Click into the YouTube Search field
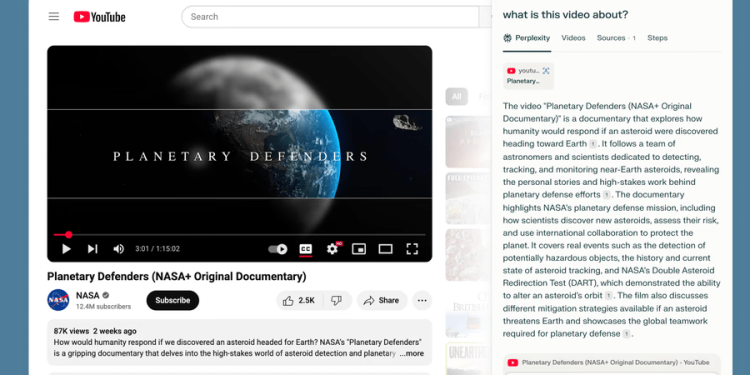Image resolution: width=750 pixels, height=375 pixels. click(330, 17)
